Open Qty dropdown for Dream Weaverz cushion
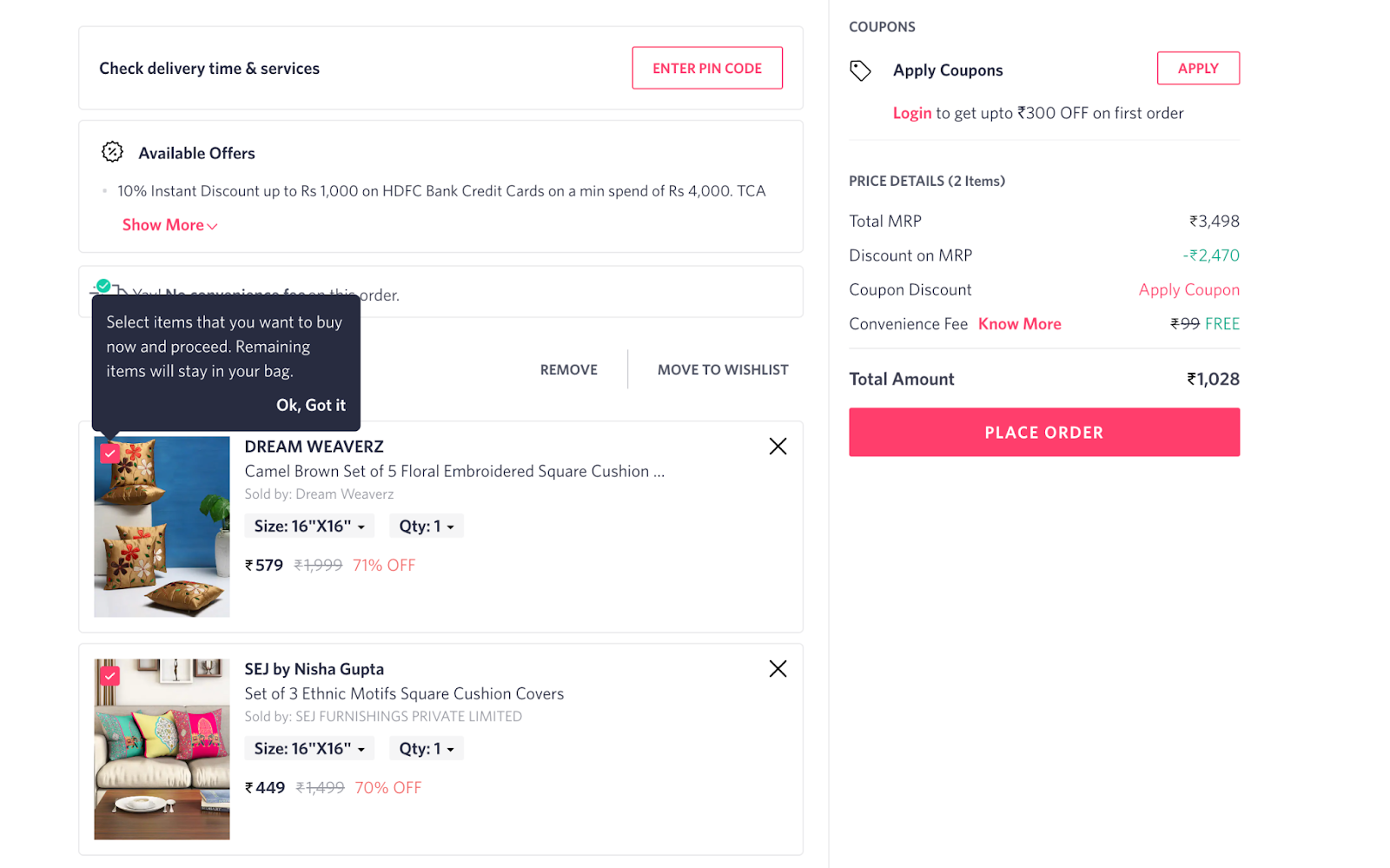Viewport: 1390px width, 868px height. [426, 527]
